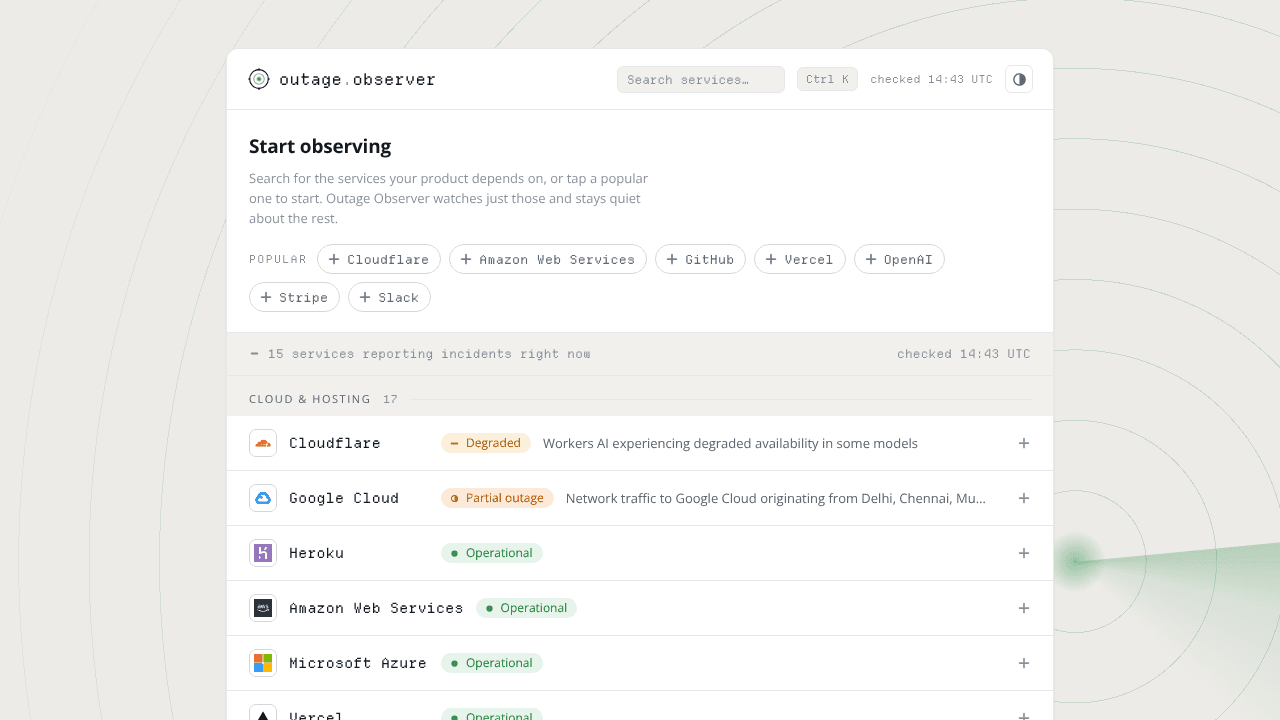Click the Heroku service name

click(316, 553)
